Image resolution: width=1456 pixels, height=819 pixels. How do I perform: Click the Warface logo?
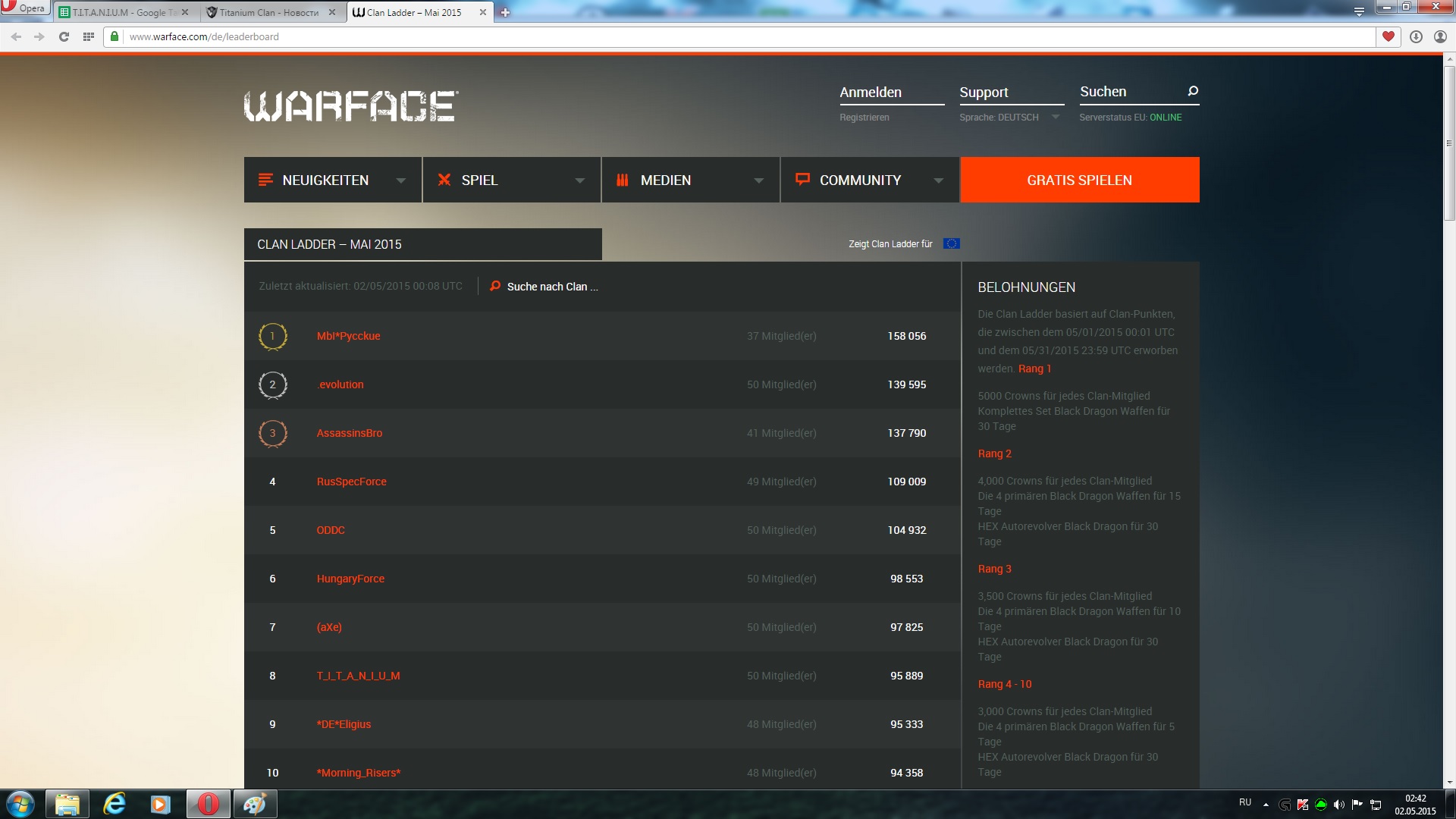[351, 106]
